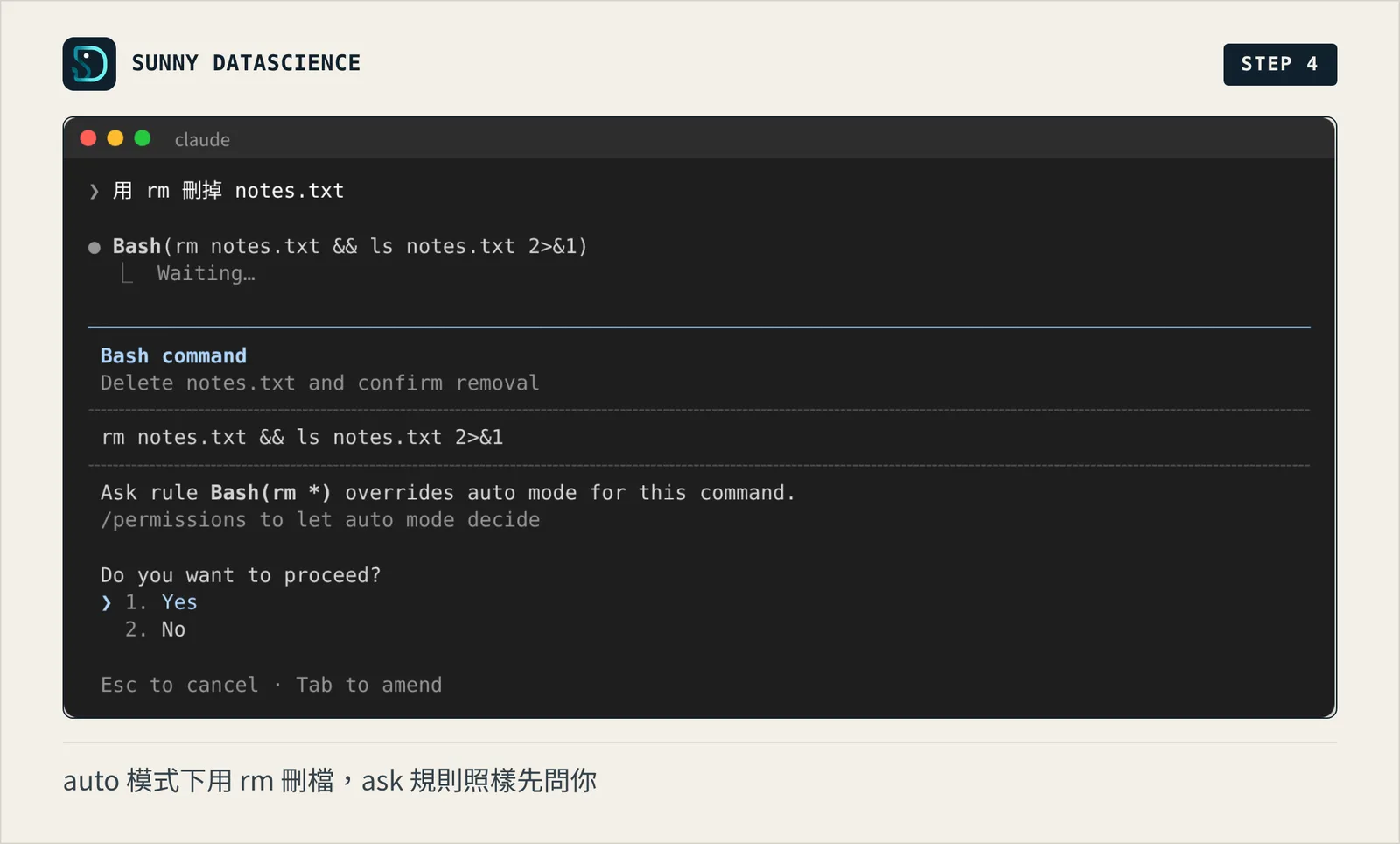The height and width of the screenshot is (844, 1400).
Task: Click the Do you want to proceed? question
Action: pos(241,575)
